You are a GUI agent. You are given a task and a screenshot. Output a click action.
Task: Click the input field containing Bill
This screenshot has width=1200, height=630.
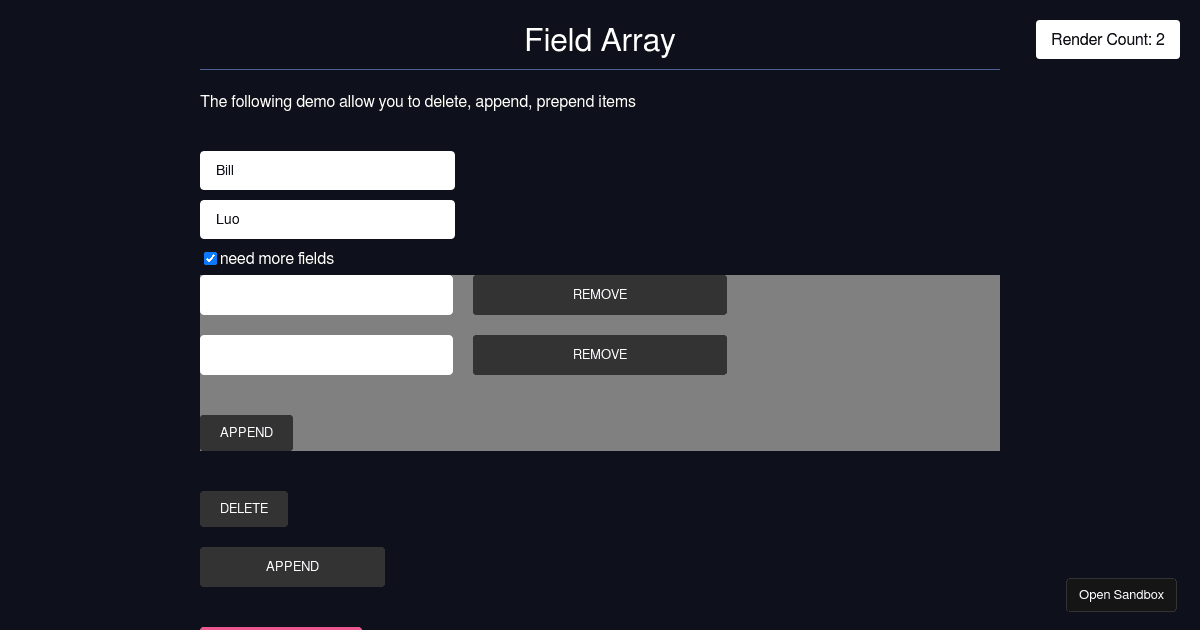[x=327, y=170]
